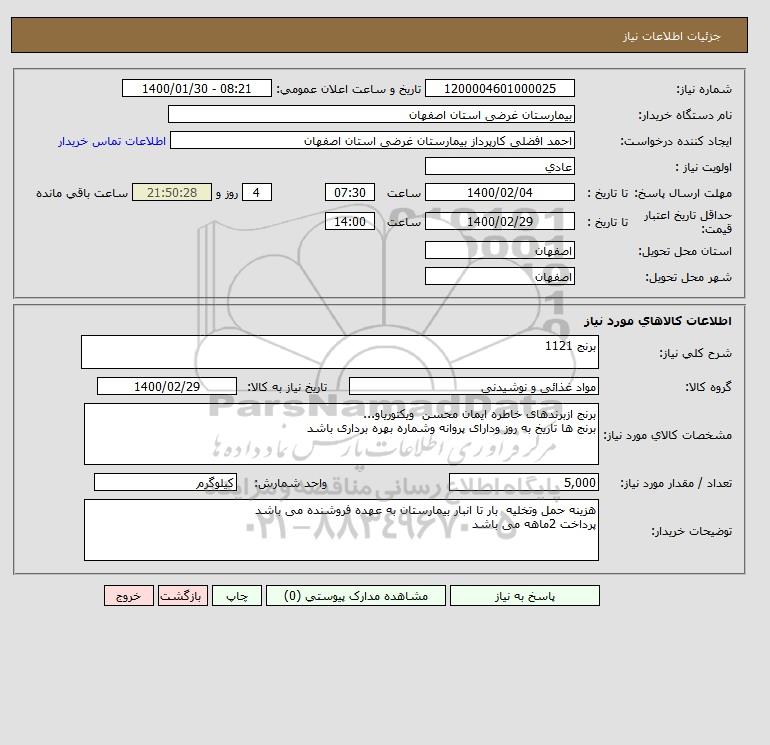Click the پاسخ به نیاز button

pos(524,596)
